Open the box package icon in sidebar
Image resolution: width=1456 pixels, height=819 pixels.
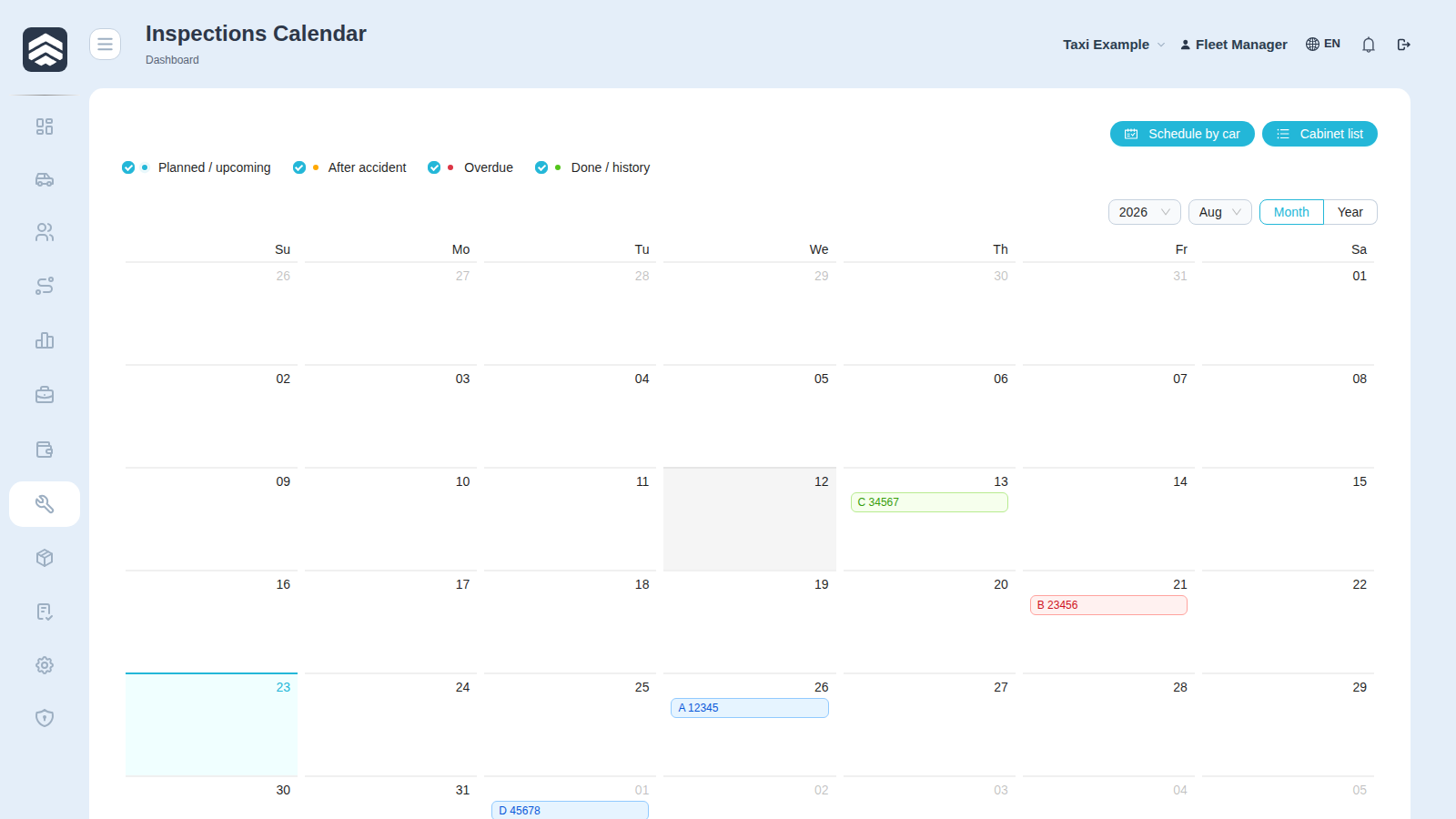tap(45, 558)
